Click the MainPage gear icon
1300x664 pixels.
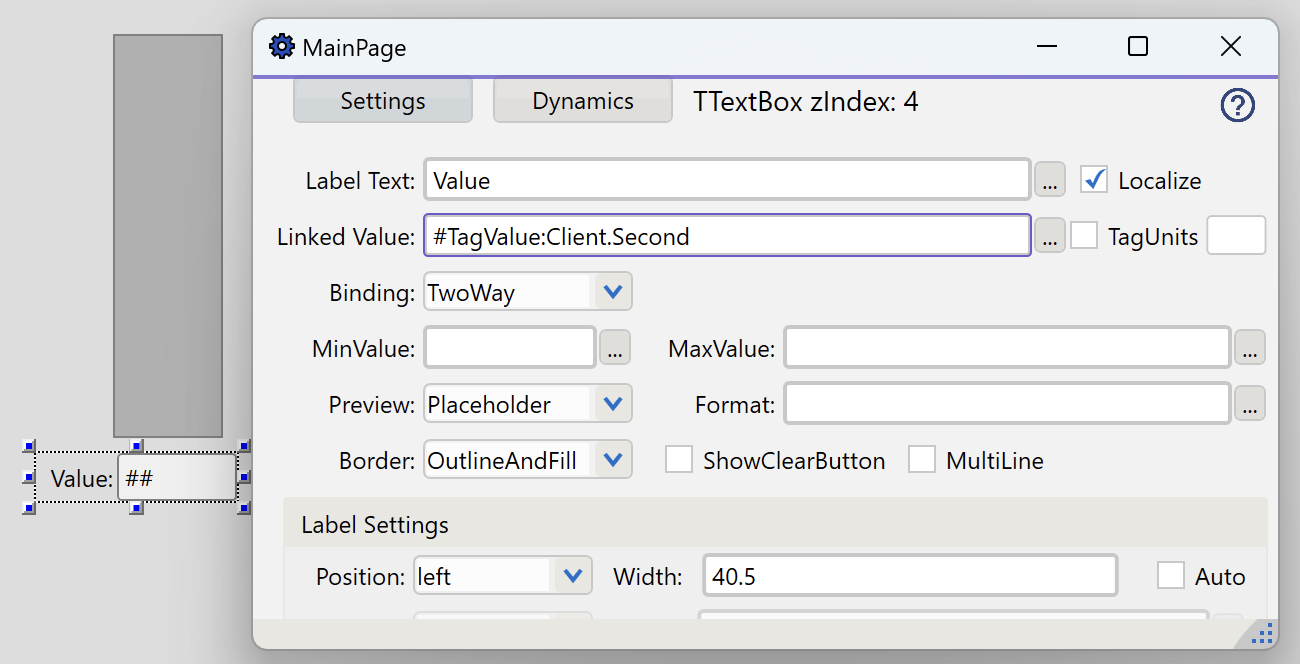point(282,47)
